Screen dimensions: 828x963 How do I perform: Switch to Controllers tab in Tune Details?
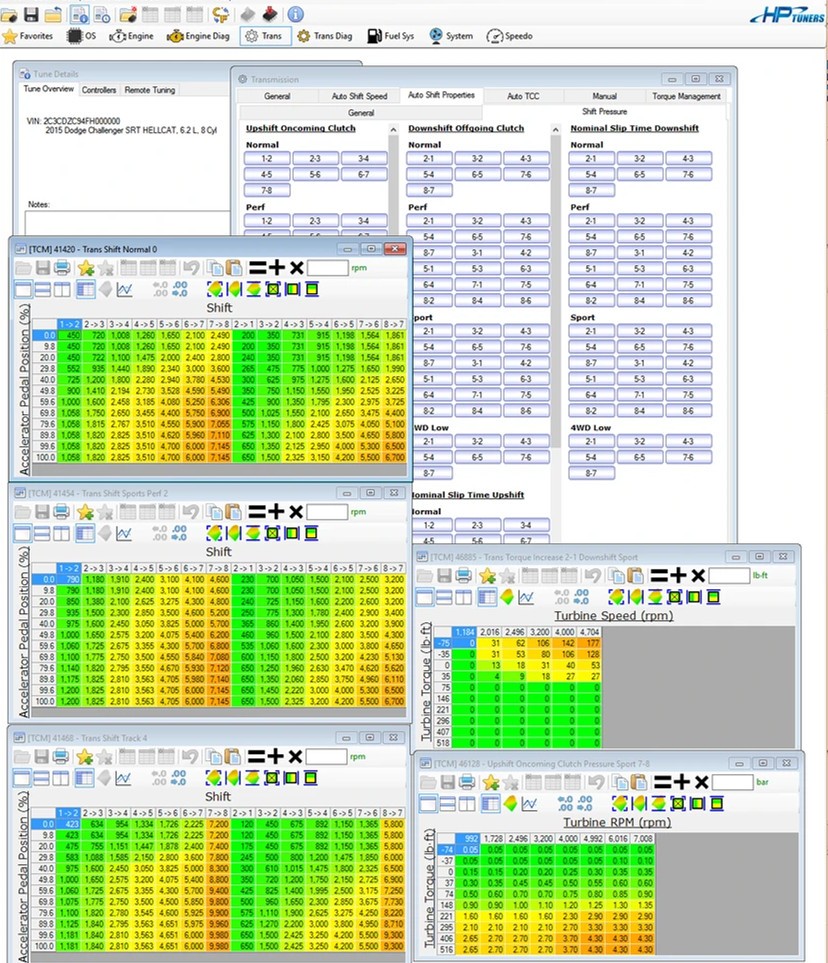pos(99,90)
